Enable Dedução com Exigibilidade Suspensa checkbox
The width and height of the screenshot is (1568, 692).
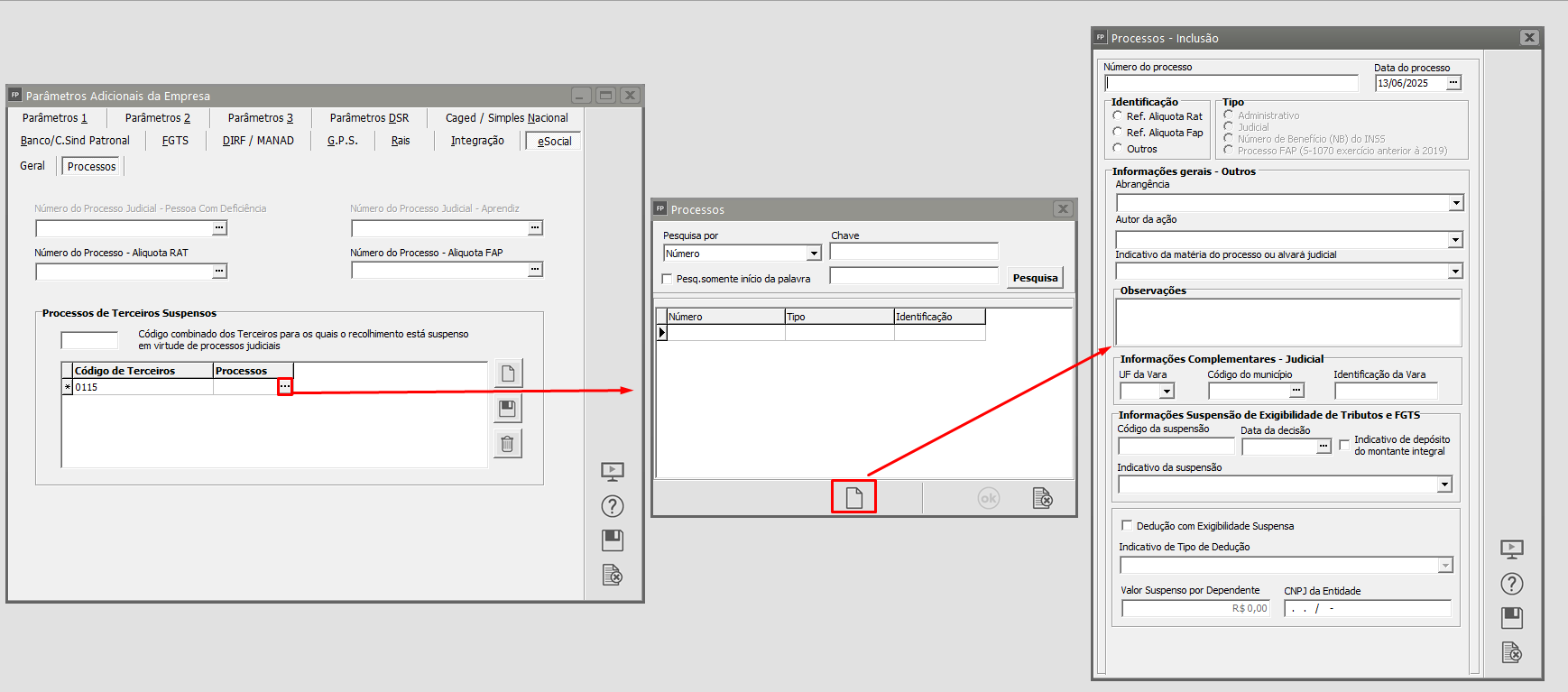click(x=1126, y=526)
